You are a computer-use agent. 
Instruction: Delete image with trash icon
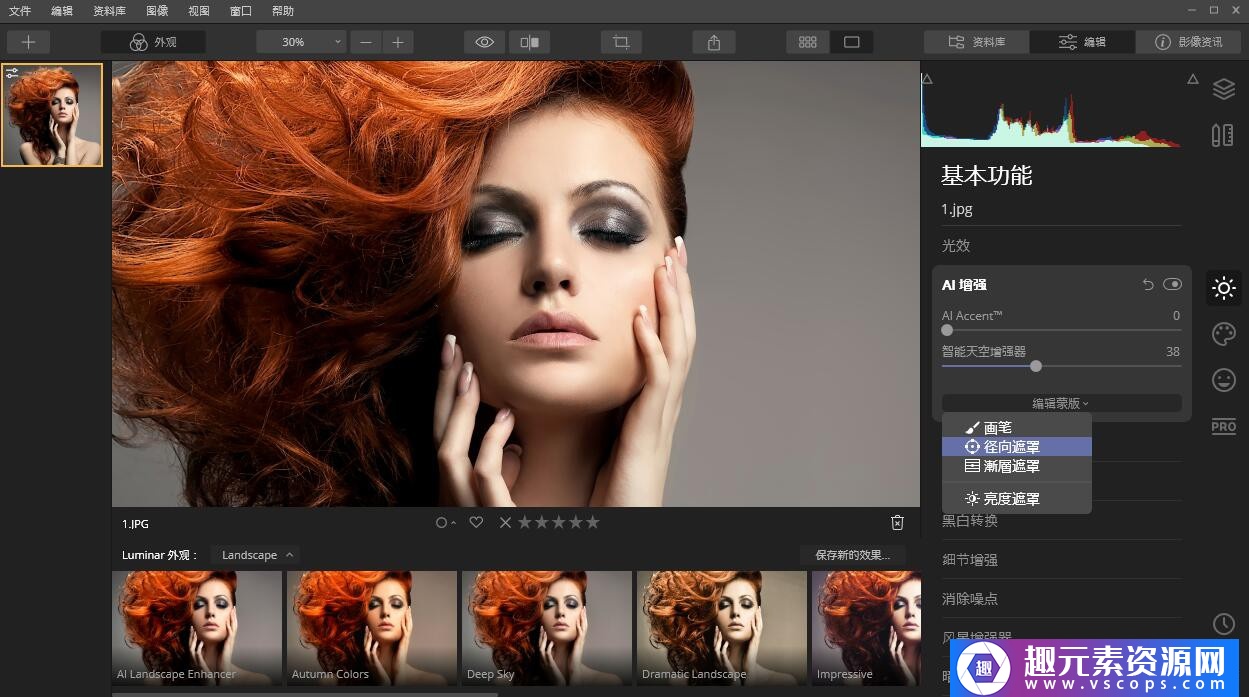[x=897, y=523]
